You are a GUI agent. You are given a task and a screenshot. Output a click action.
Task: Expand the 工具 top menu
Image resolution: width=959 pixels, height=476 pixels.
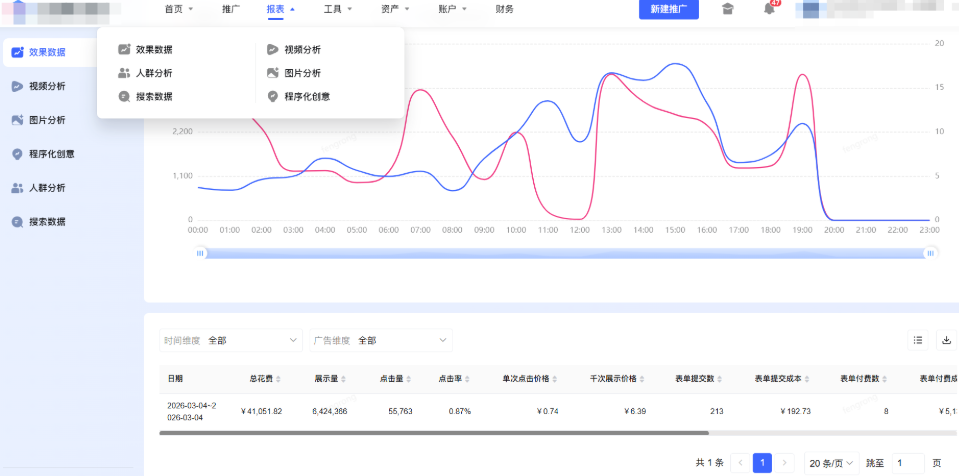pyautogui.click(x=338, y=9)
